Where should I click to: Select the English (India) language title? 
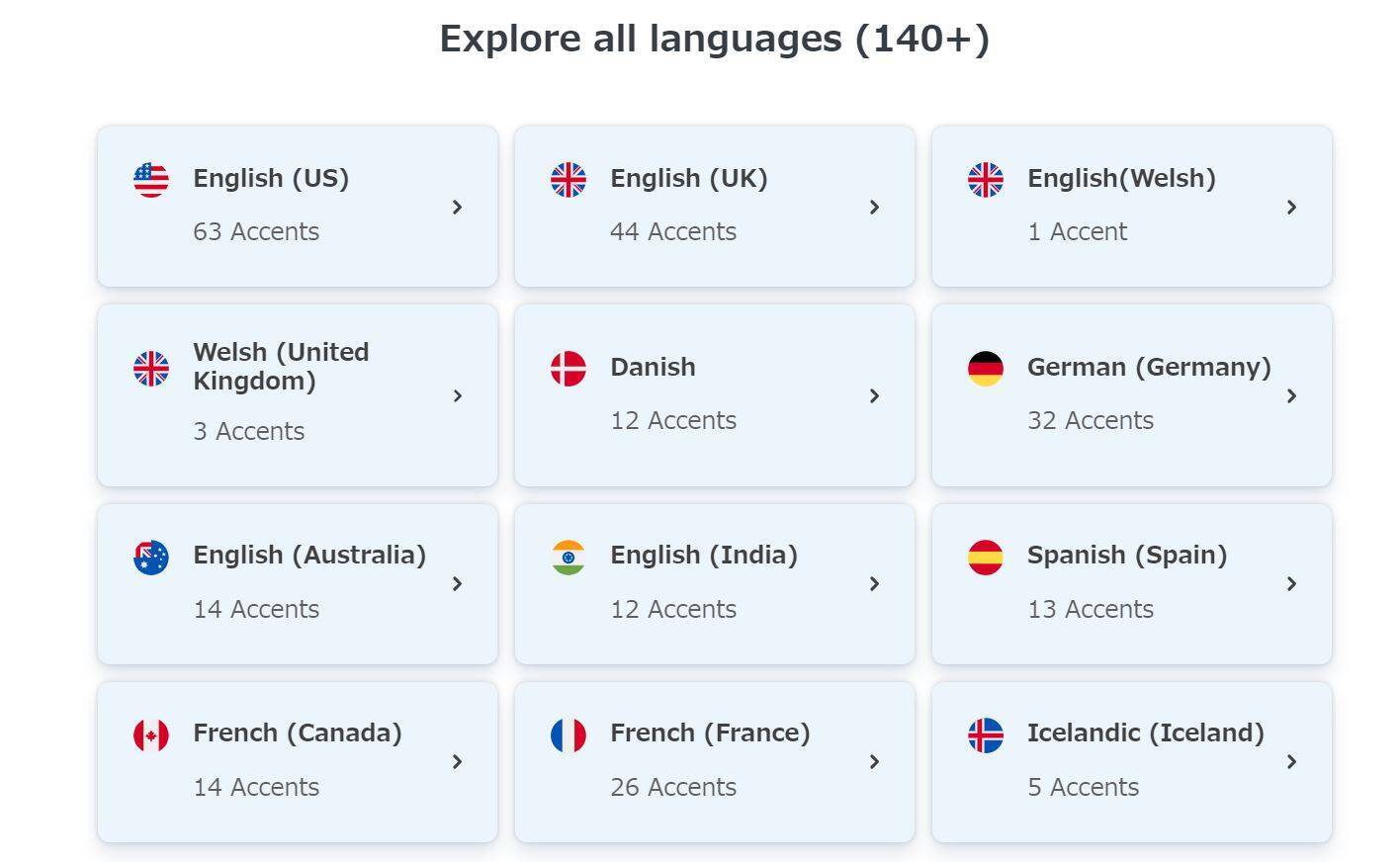tap(704, 555)
